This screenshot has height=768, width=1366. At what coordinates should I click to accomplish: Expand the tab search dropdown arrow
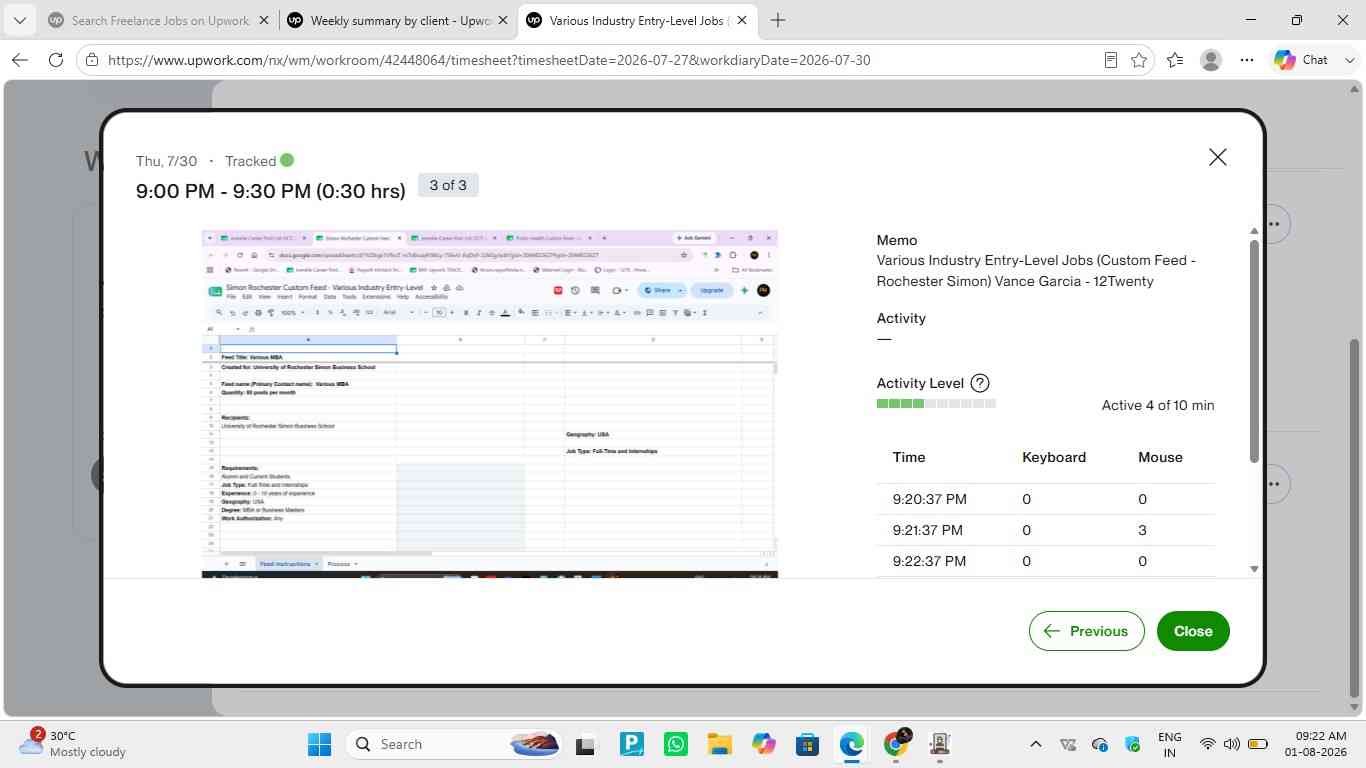19,20
